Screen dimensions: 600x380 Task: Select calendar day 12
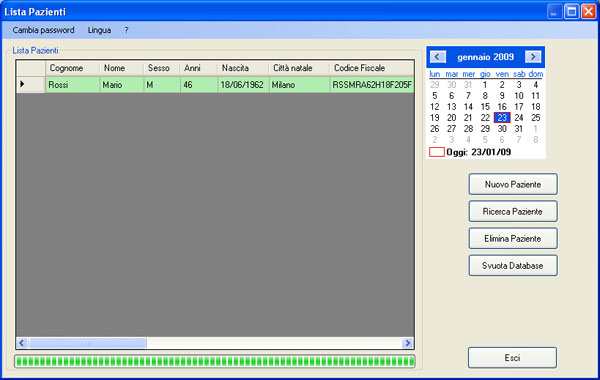click(x=435, y=106)
